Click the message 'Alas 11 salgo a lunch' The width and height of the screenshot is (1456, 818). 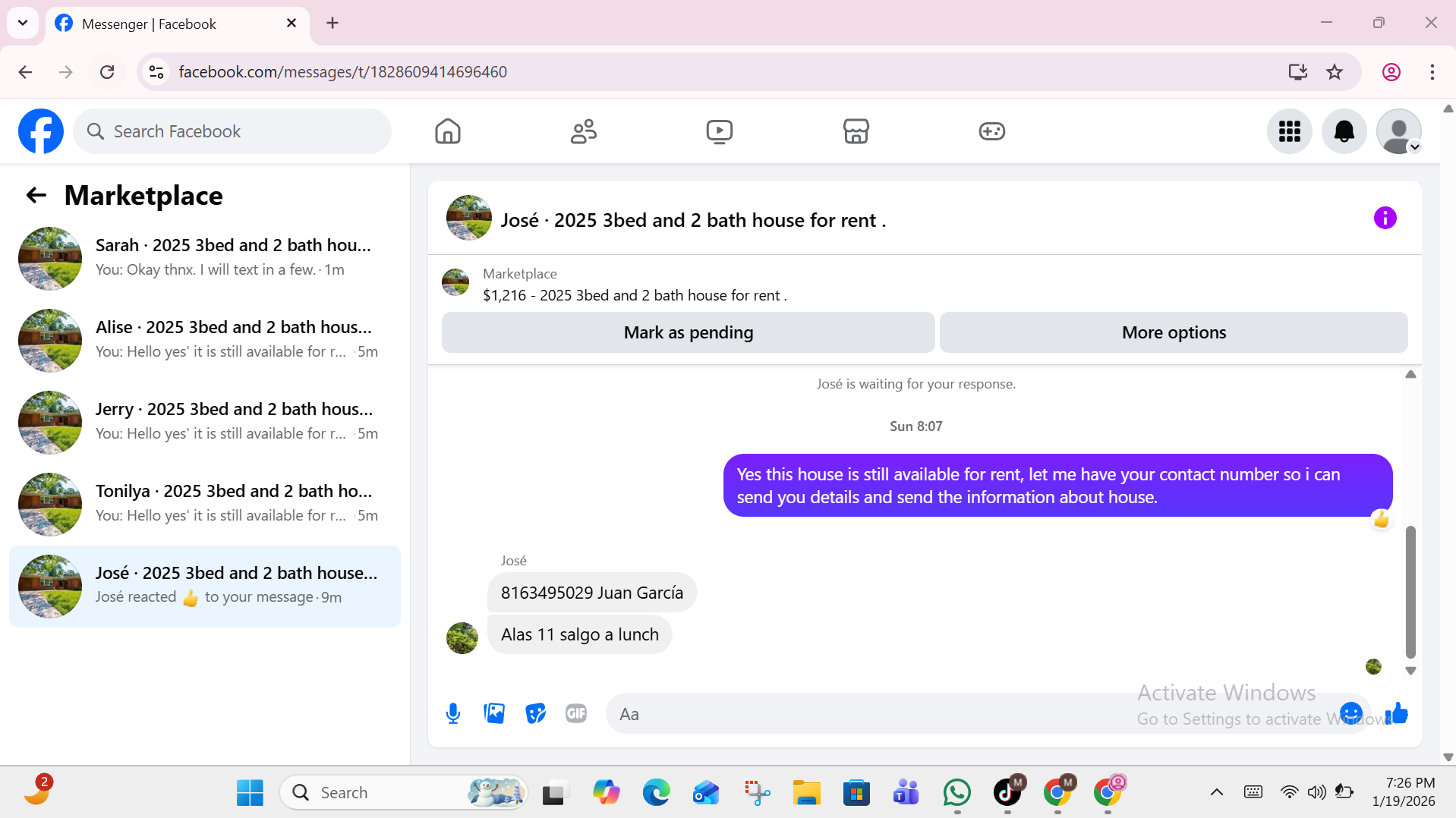tap(580, 634)
